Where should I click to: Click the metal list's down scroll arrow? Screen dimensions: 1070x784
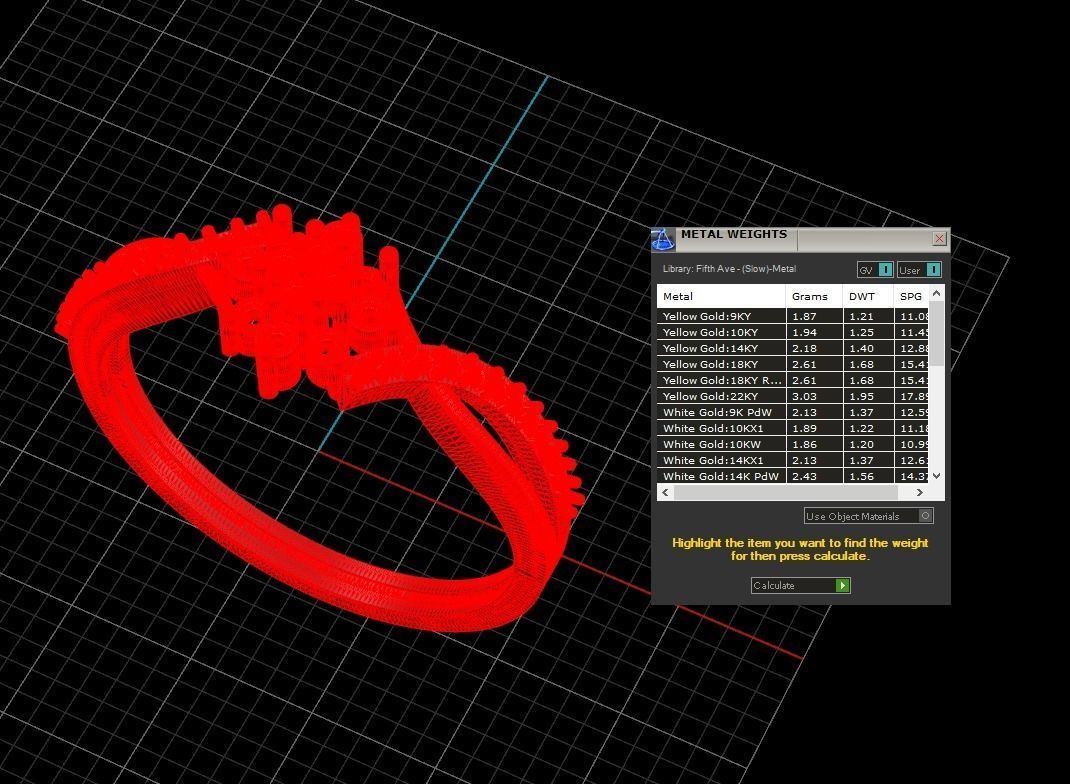coord(937,476)
